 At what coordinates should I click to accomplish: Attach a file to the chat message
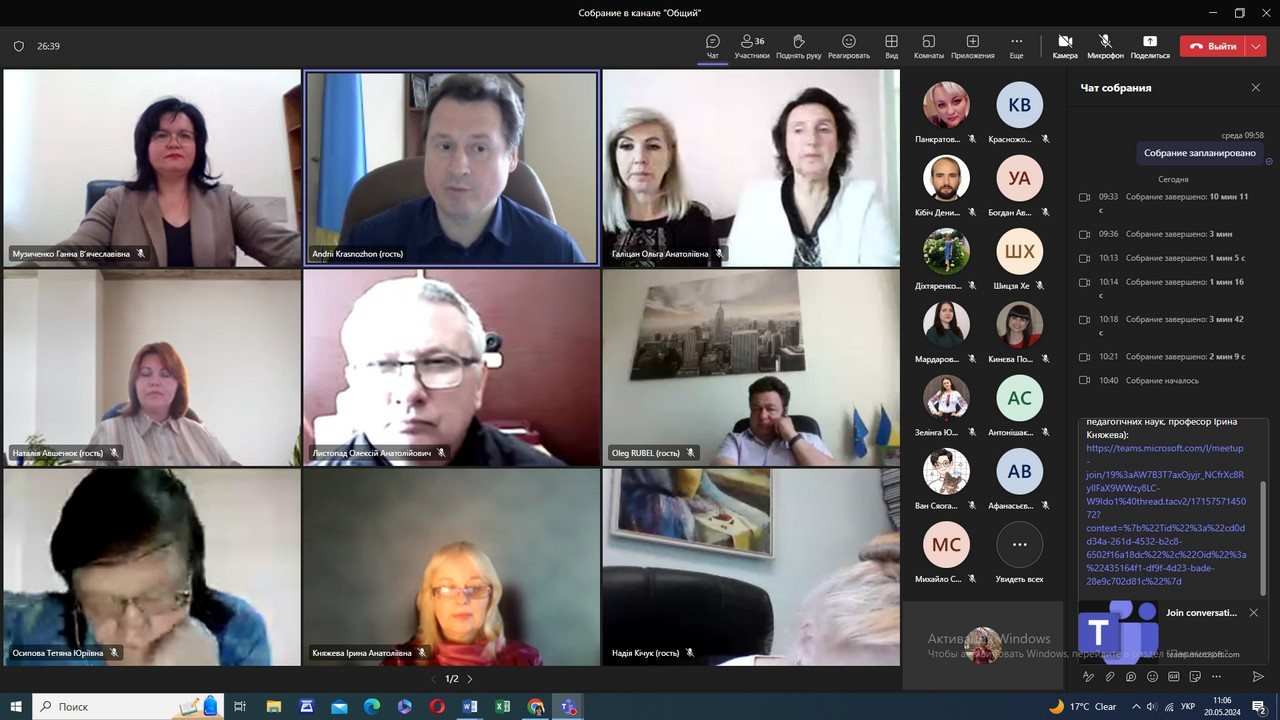tap(1110, 677)
